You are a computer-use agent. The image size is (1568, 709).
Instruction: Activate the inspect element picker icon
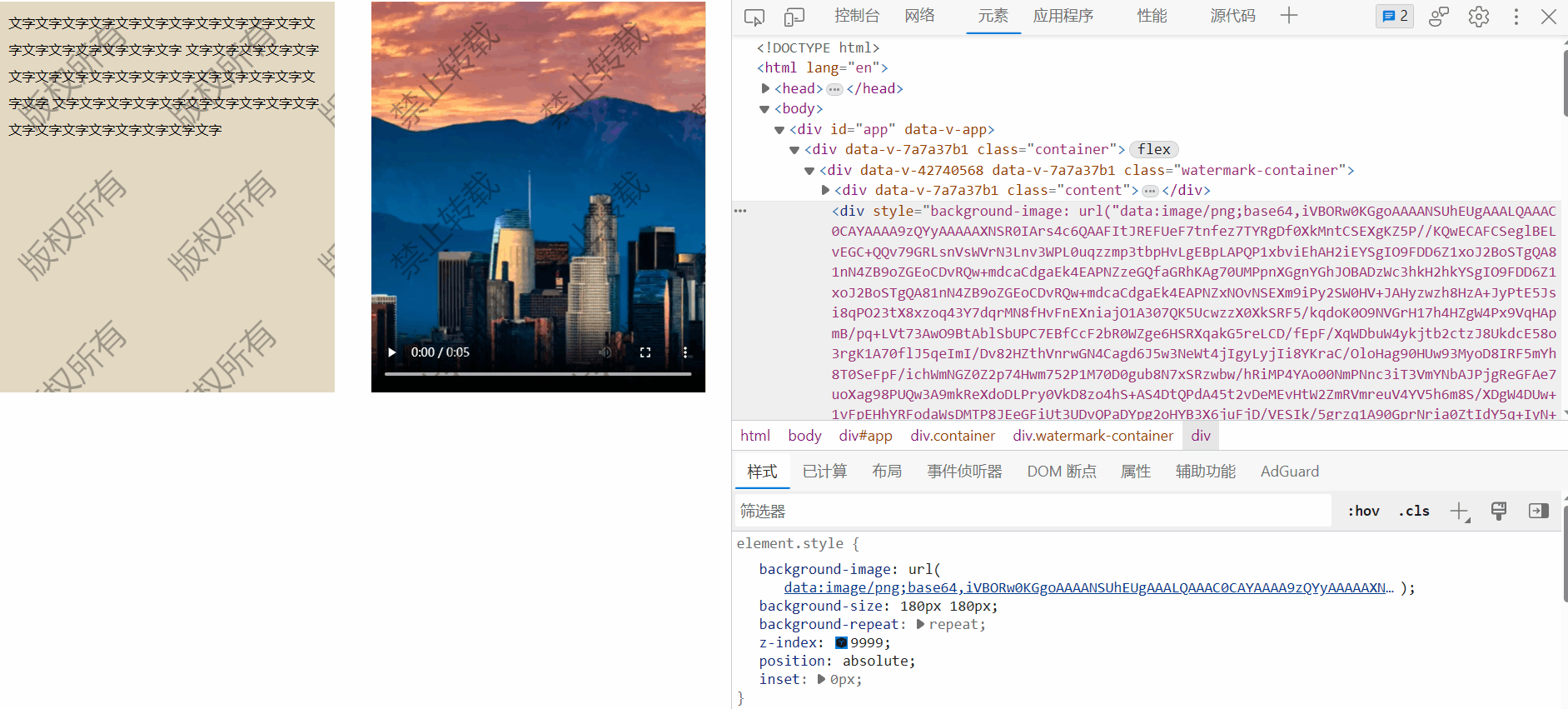point(754,17)
